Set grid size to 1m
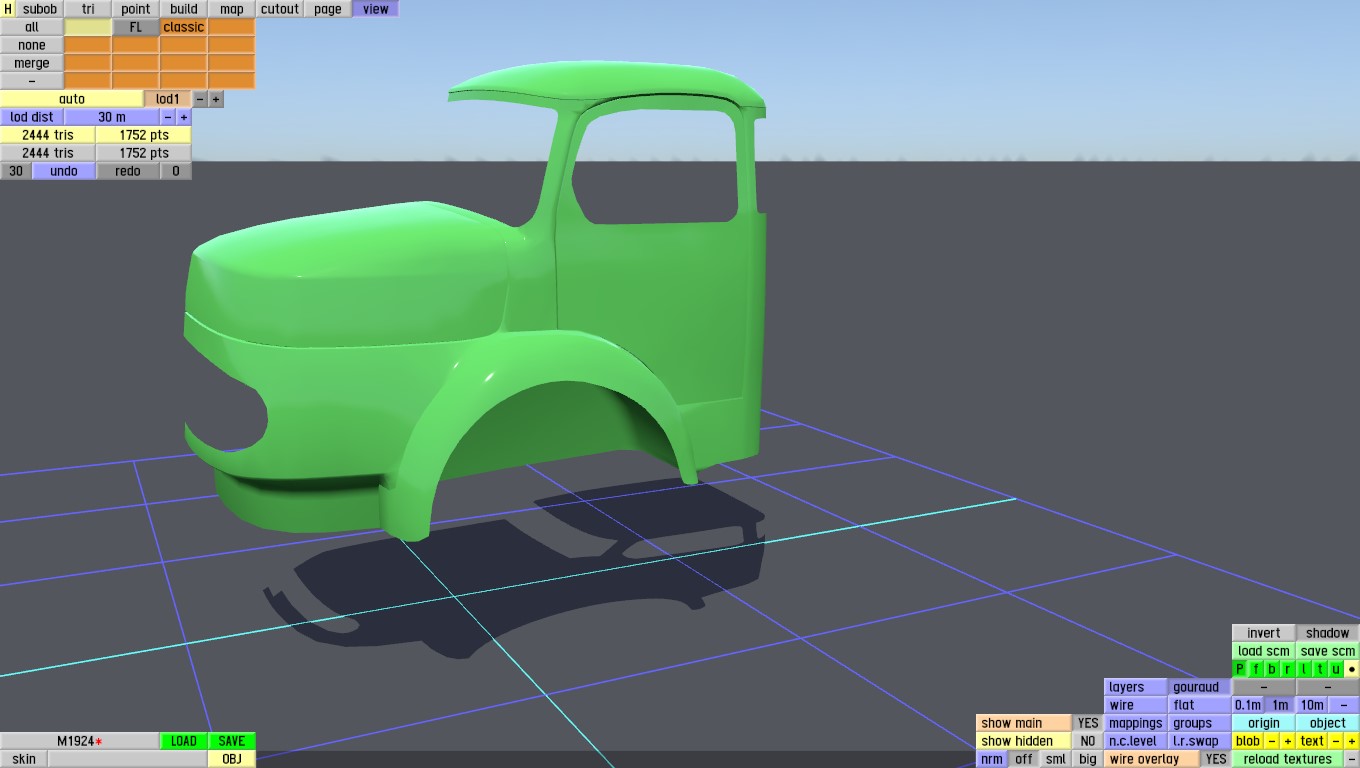The width and height of the screenshot is (1360, 768). tap(1280, 705)
